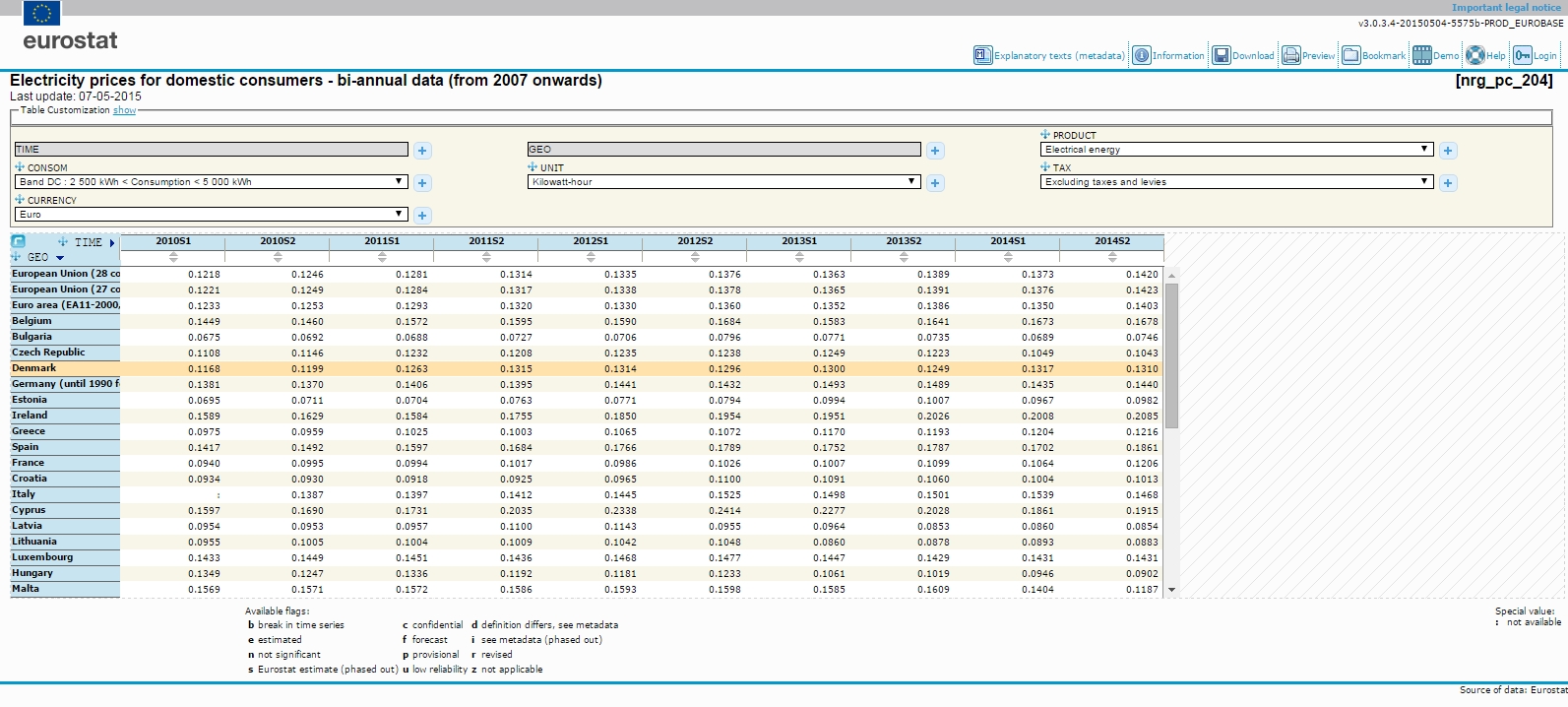The height and width of the screenshot is (707, 1568).
Task: Click the plus button next to TAX dropdown
Action: [x=1448, y=183]
